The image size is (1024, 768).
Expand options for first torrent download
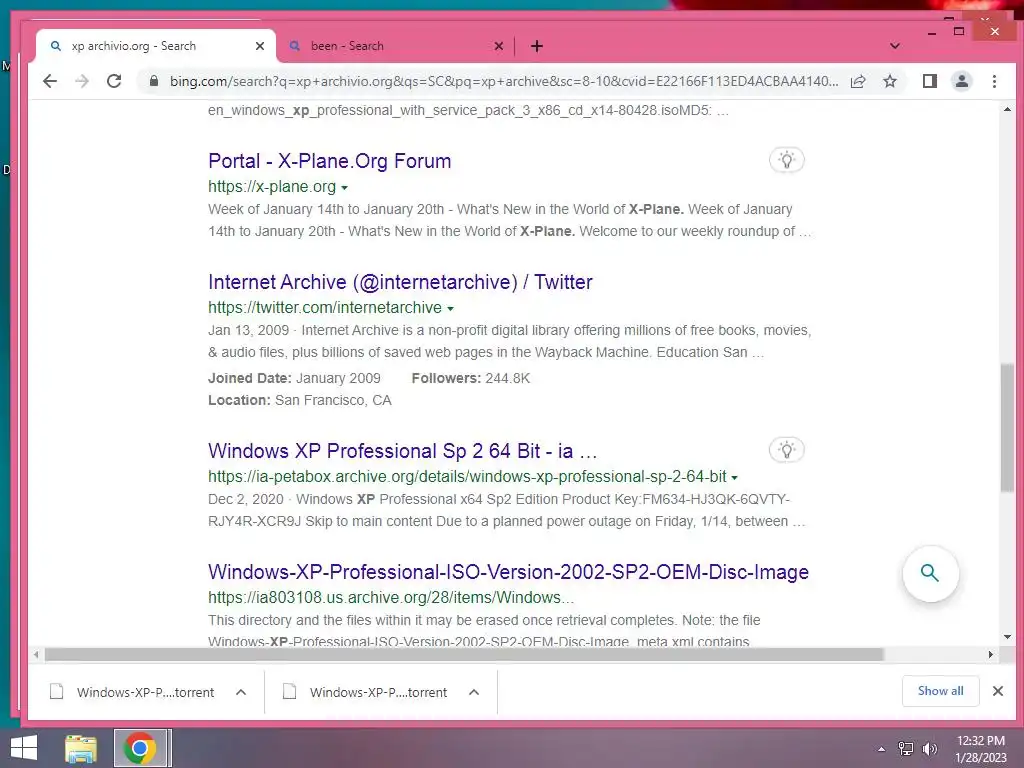241,692
